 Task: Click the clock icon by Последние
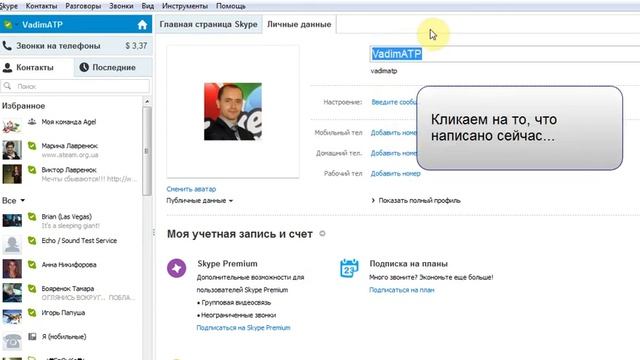(x=84, y=67)
